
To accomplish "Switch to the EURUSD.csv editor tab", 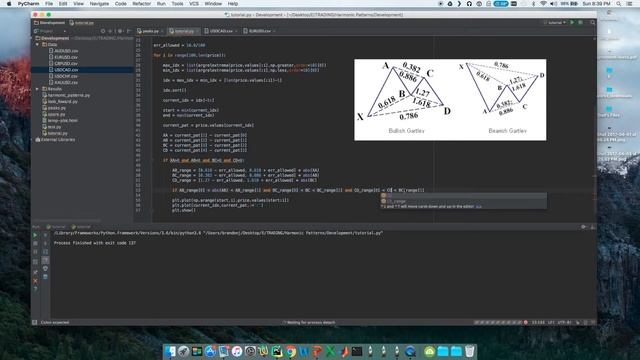I will [x=259, y=31].
